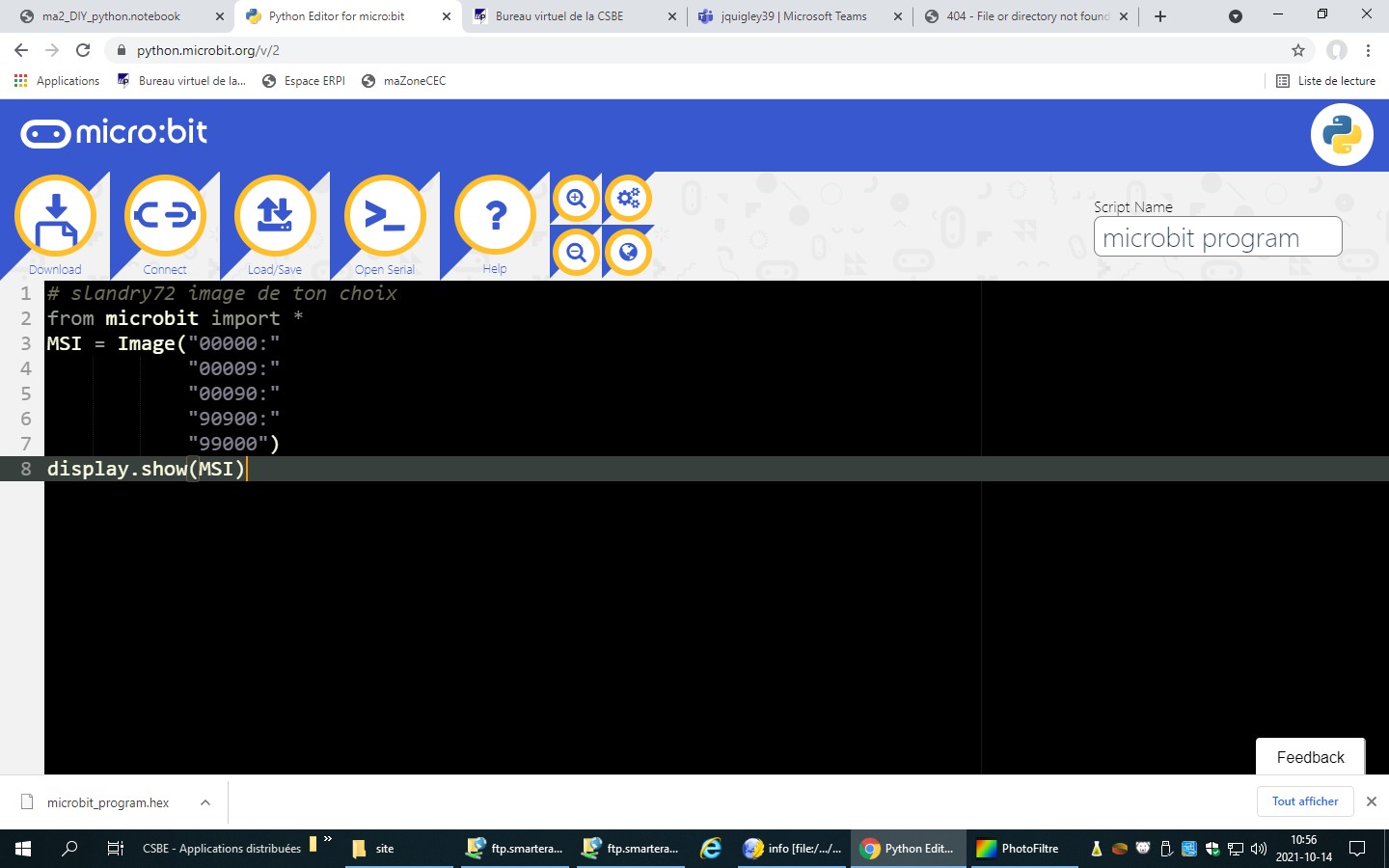This screenshot has width=1389, height=868.
Task: Open the Load/Save dialog
Action: click(x=275, y=217)
